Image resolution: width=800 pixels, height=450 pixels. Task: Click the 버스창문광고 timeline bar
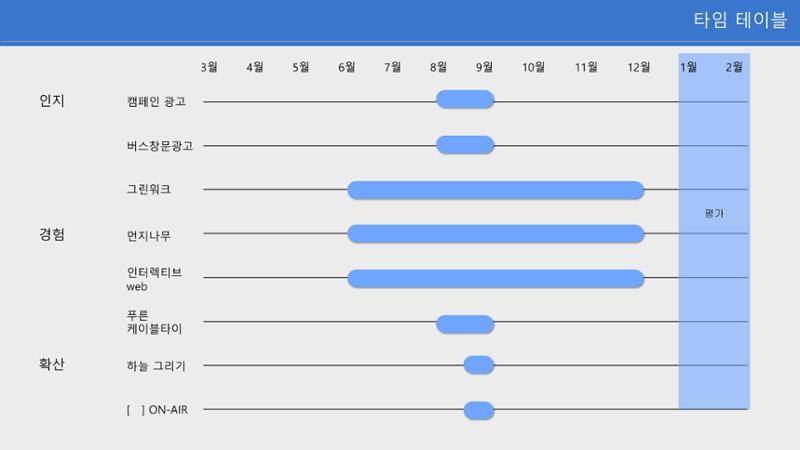click(465, 145)
